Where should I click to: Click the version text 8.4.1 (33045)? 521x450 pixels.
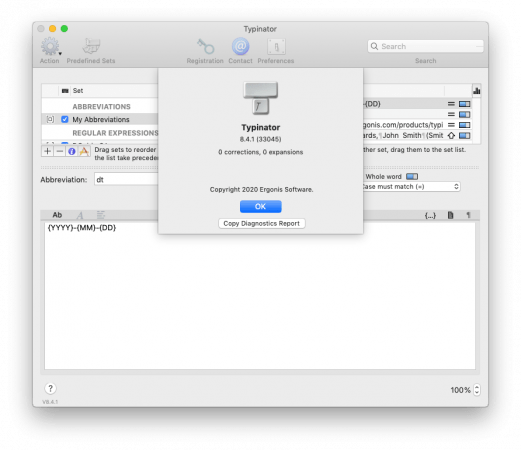[x=260, y=139]
